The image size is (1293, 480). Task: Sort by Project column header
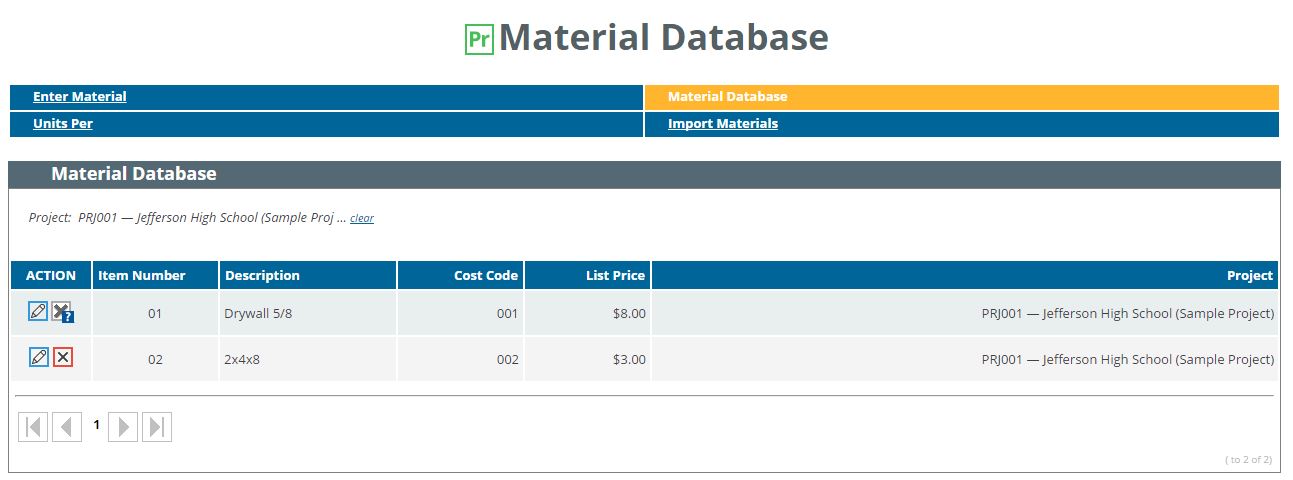[1251, 275]
